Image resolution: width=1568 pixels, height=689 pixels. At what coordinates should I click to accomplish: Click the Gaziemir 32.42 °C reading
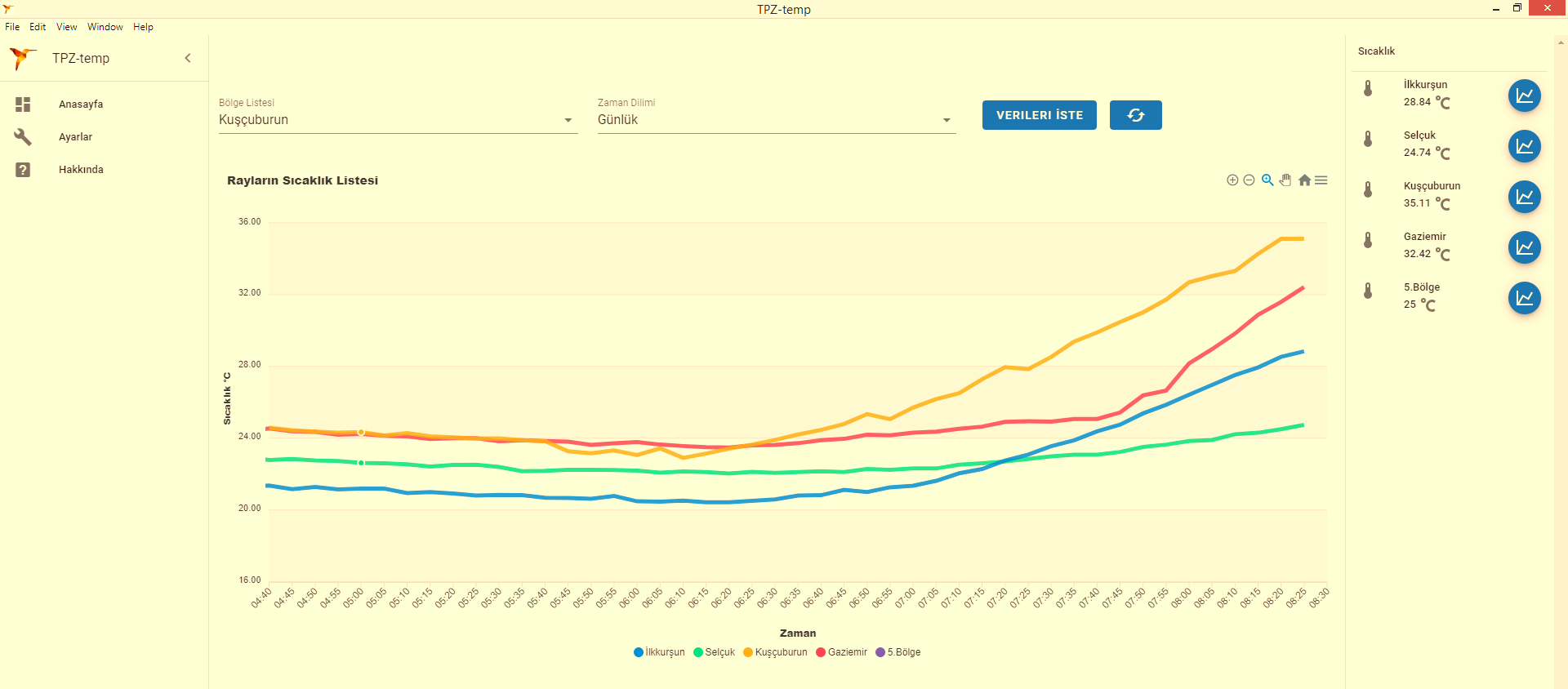point(1427,254)
